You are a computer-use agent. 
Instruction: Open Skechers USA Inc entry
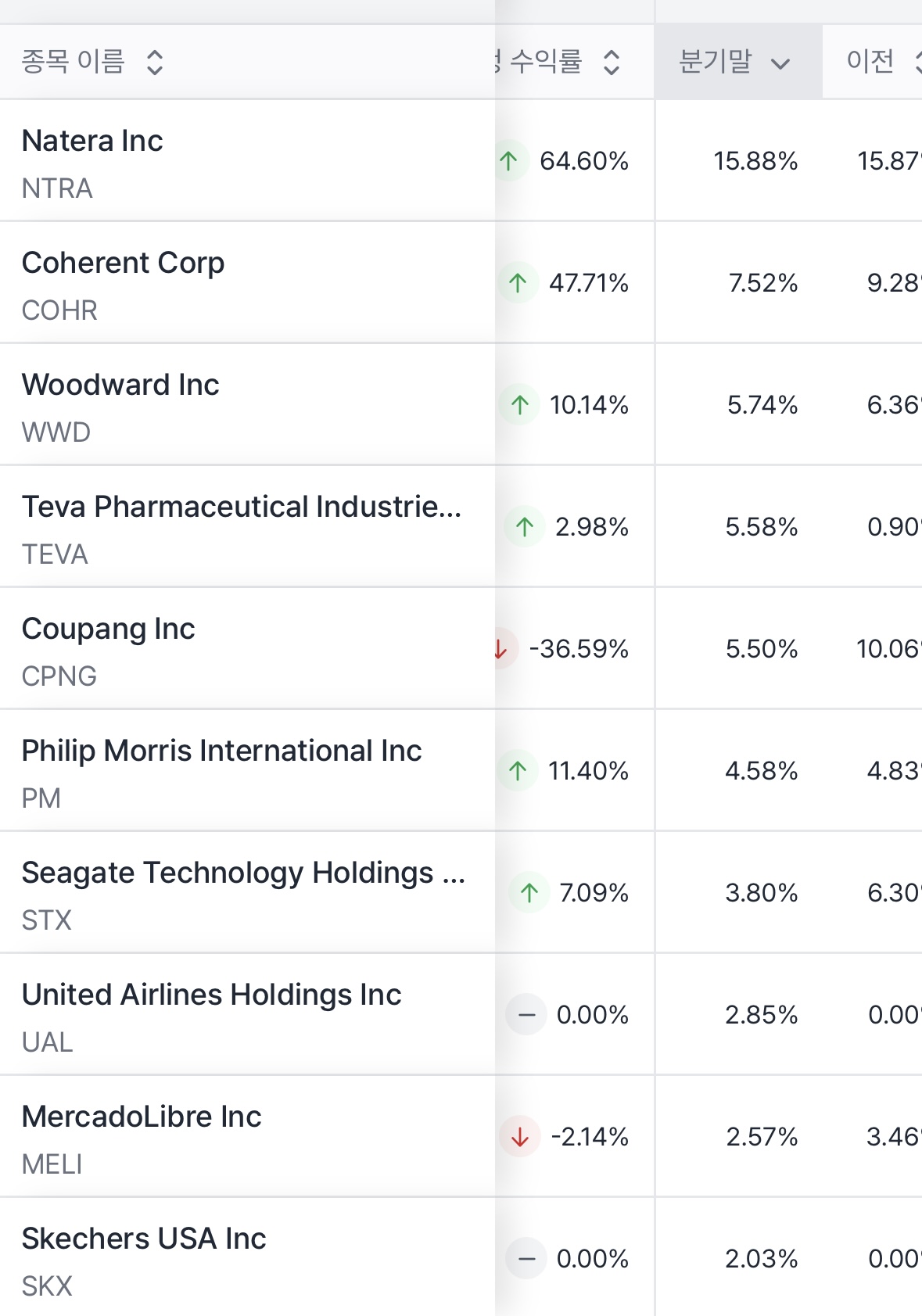point(144,1239)
